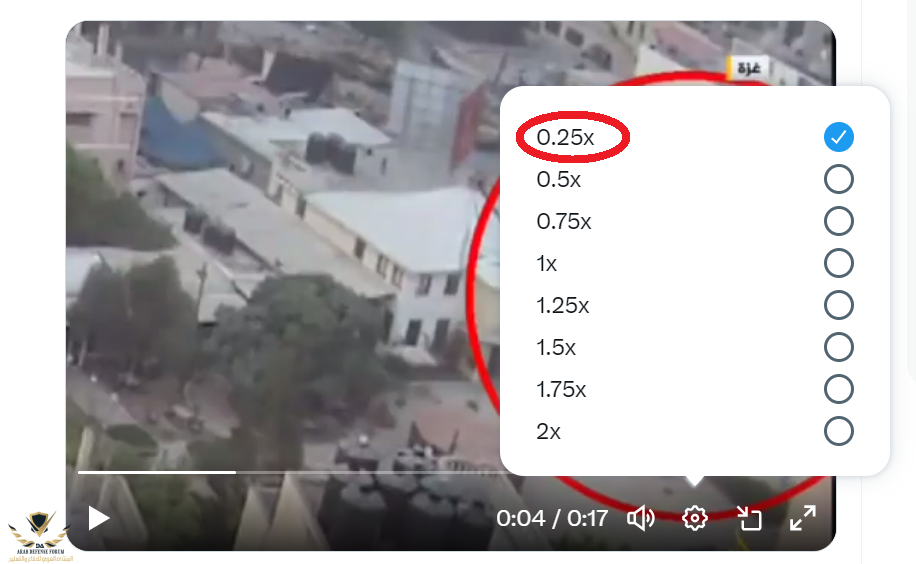Choose the 1.5x speed menu entry
Image resolution: width=916 pixels, height=564 pixels.
695,347
